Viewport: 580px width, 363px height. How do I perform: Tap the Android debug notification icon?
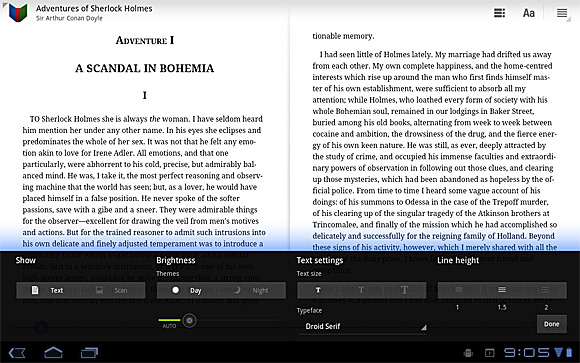click(468, 353)
